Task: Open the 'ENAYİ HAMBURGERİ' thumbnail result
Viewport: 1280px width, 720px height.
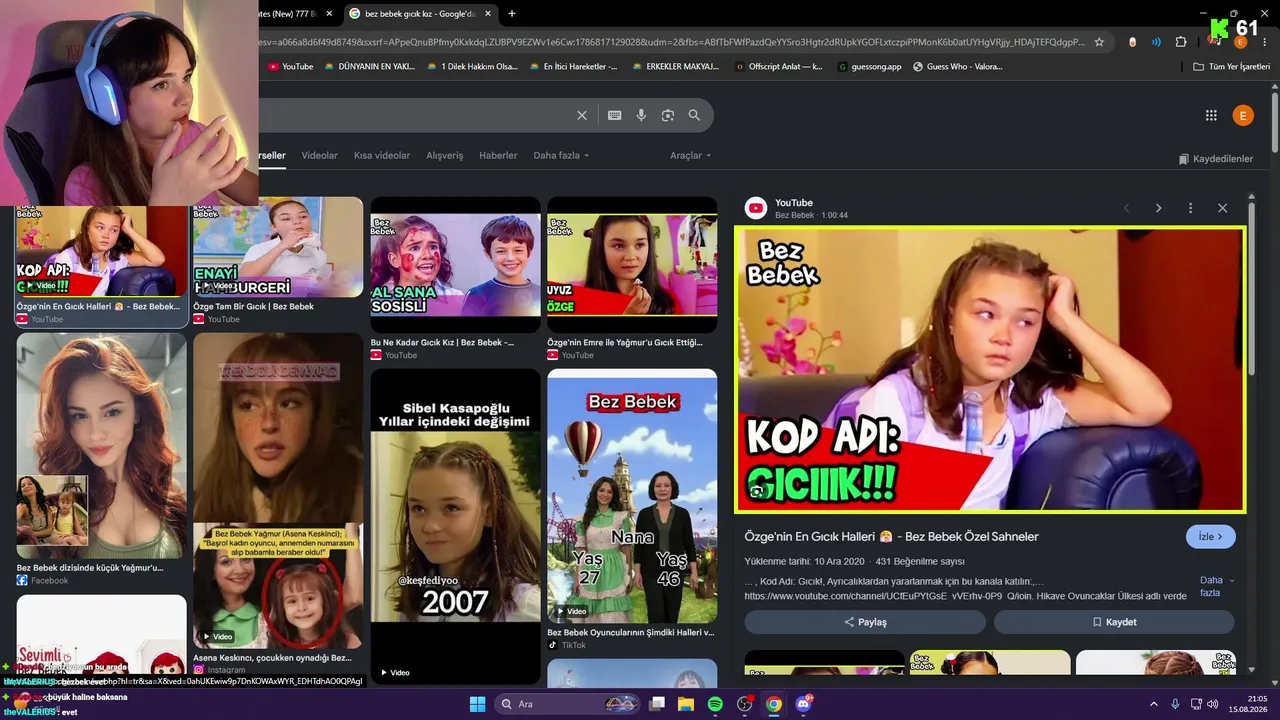Action: click(278, 247)
